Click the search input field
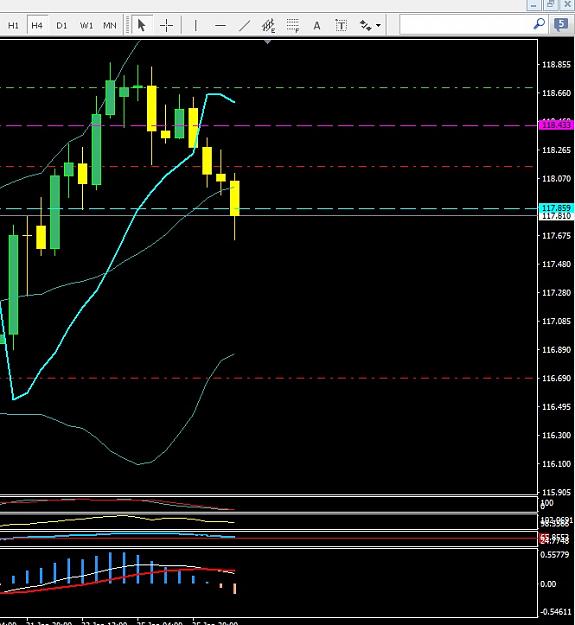 [465, 25]
